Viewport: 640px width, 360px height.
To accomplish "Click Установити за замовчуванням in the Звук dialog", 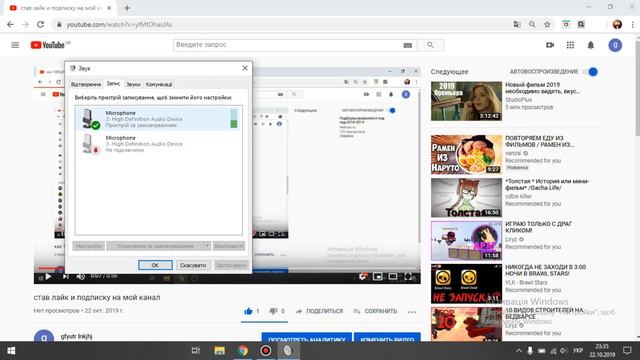I will [x=155, y=246].
